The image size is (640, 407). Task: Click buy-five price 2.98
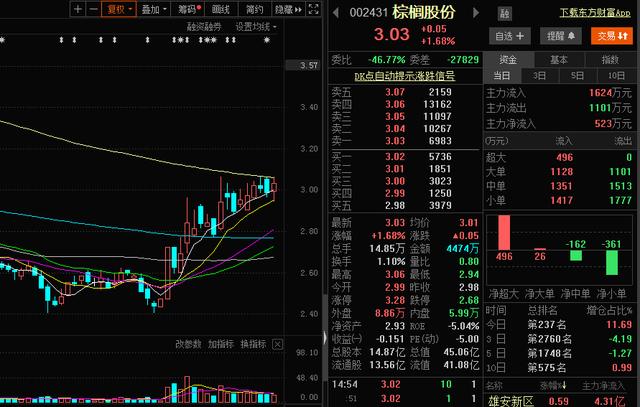pos(395,206)
